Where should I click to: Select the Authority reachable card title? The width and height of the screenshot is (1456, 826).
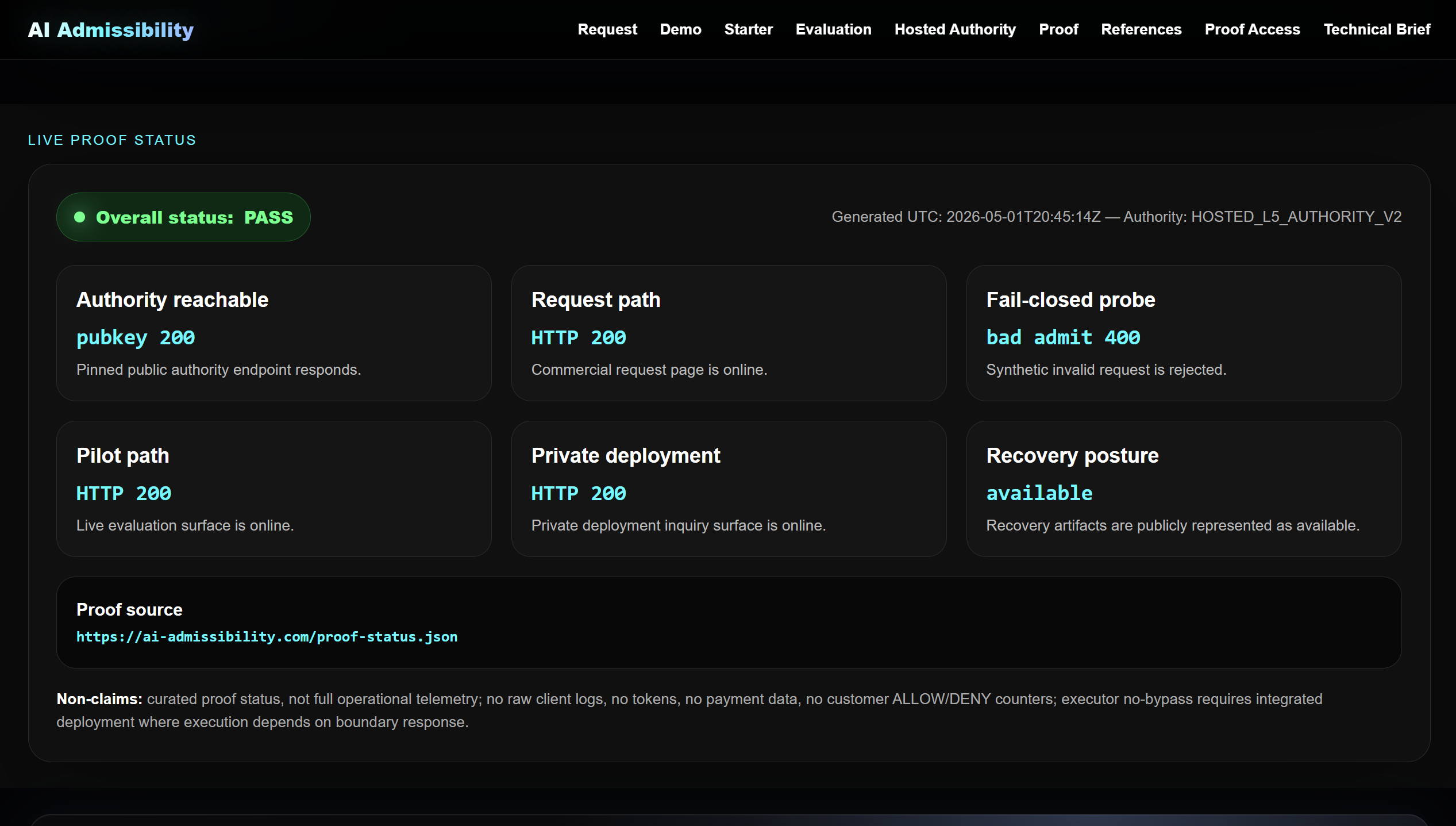pyautogui.click(x=172, y=299)
